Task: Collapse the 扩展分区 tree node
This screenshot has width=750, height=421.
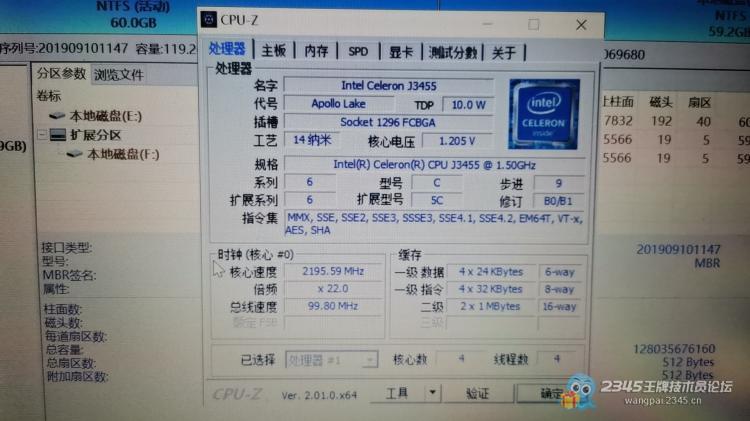Action: (x=42, y=135)
